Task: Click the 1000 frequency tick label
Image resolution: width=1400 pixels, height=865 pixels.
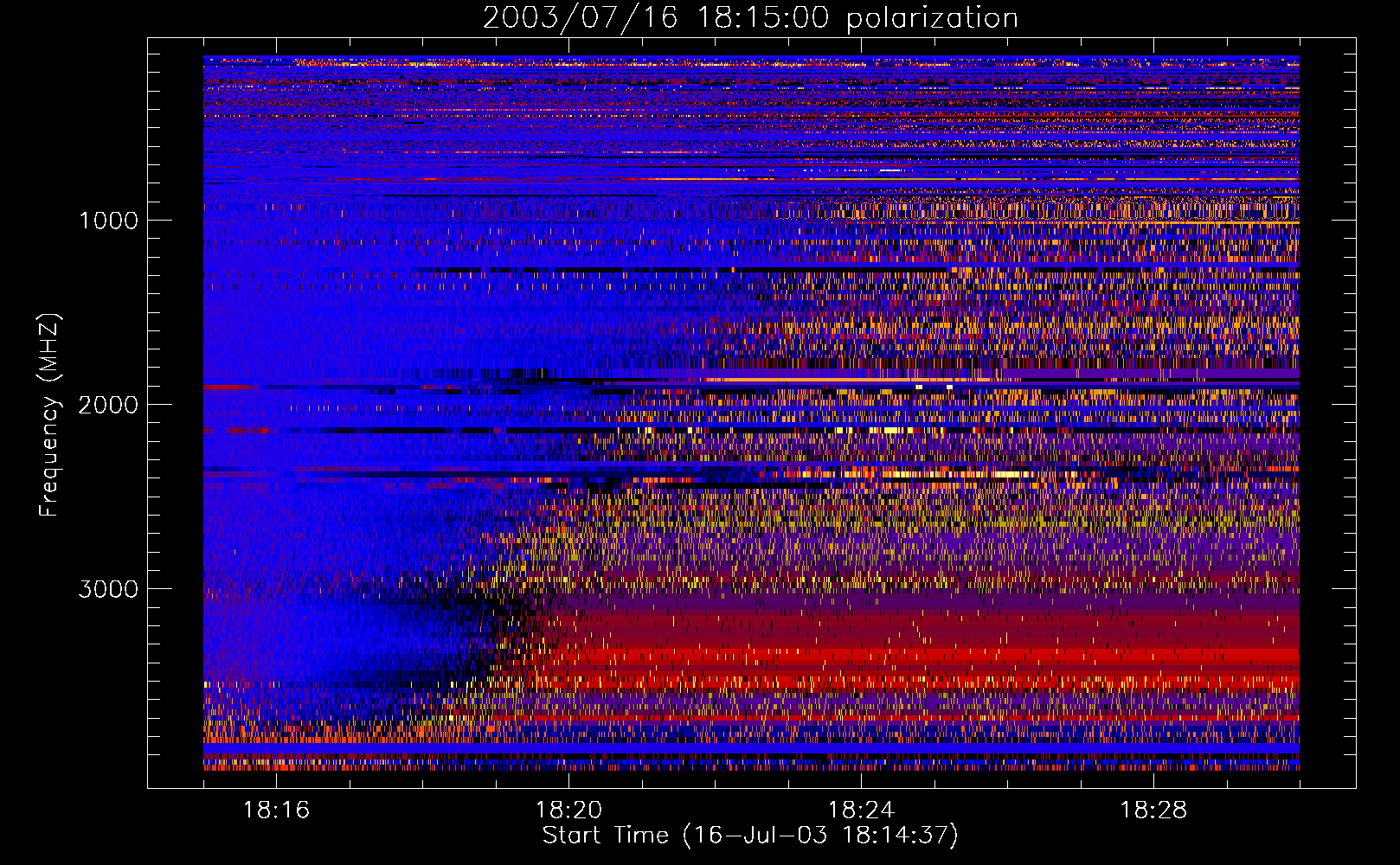Action: [108, 221]
